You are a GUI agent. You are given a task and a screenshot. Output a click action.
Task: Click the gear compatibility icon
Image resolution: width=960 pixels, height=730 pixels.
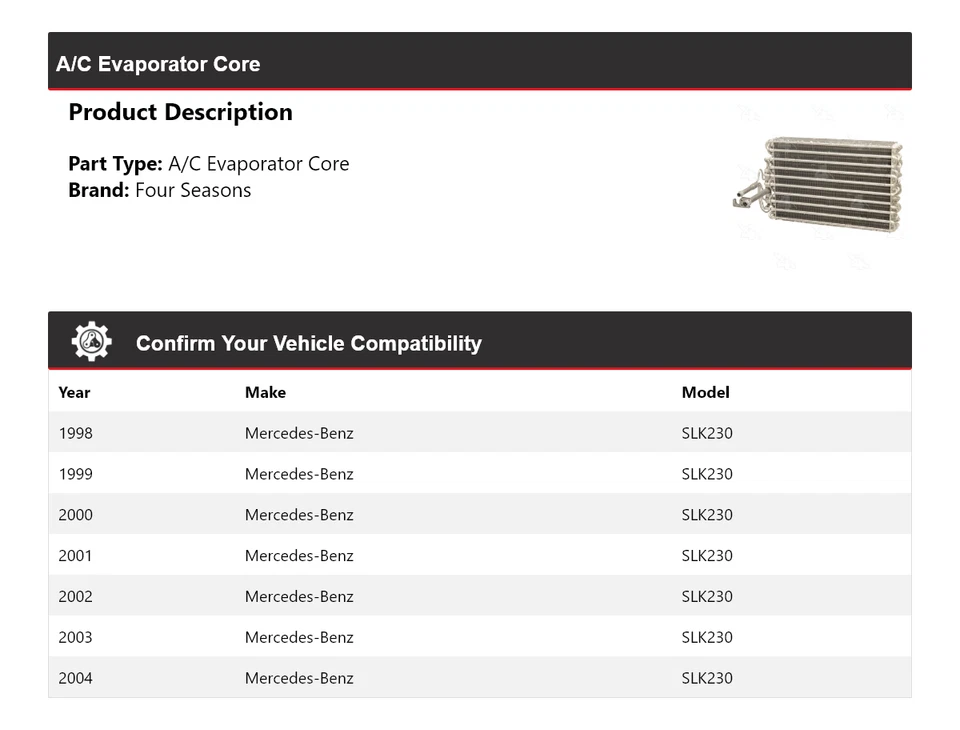[x=92, y=342]
